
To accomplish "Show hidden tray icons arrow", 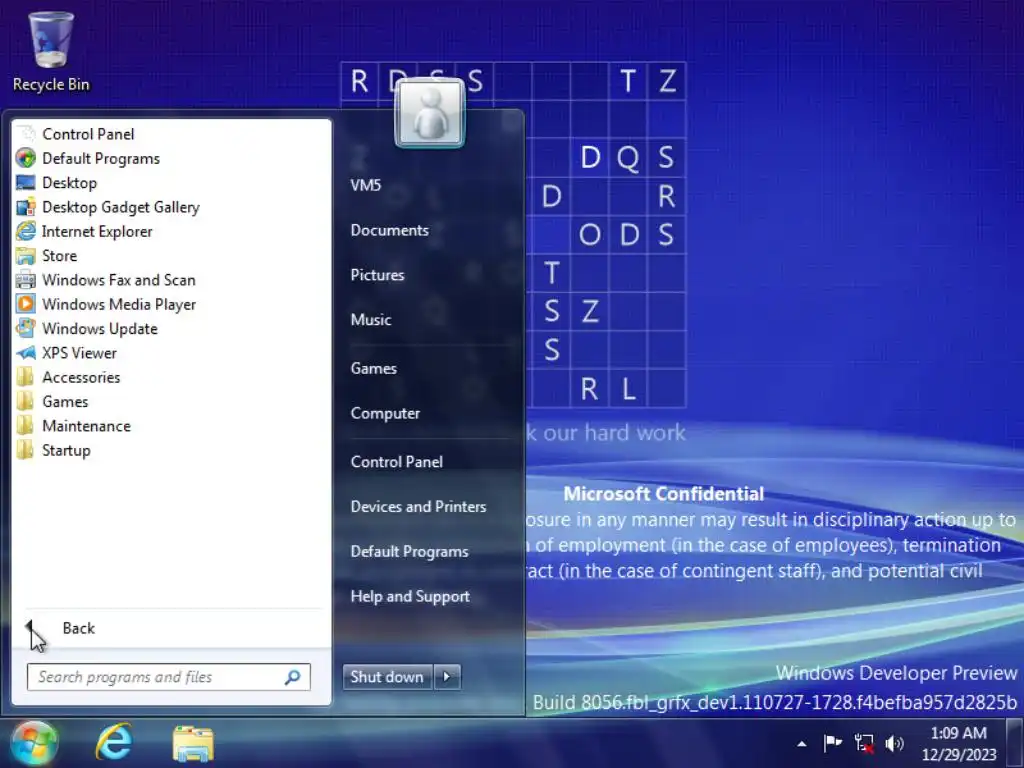I will pos(802,743).
